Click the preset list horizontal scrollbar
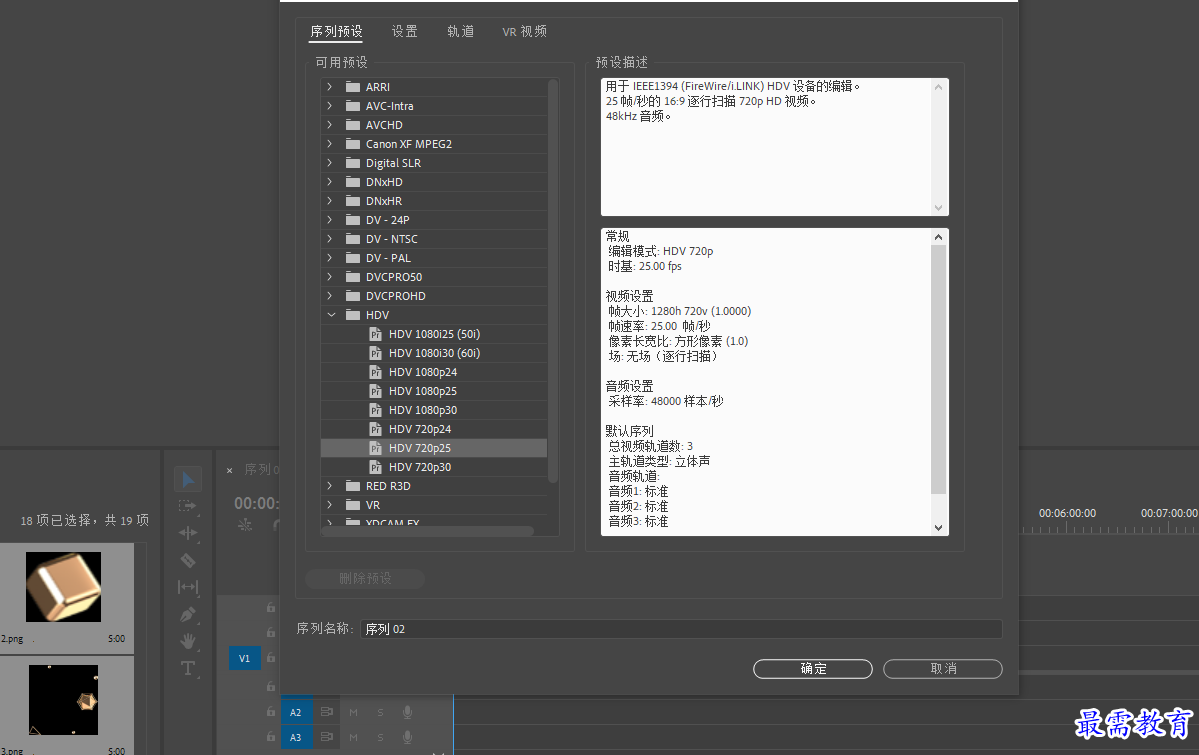1199x755 pixels. (x=427, y=531)
